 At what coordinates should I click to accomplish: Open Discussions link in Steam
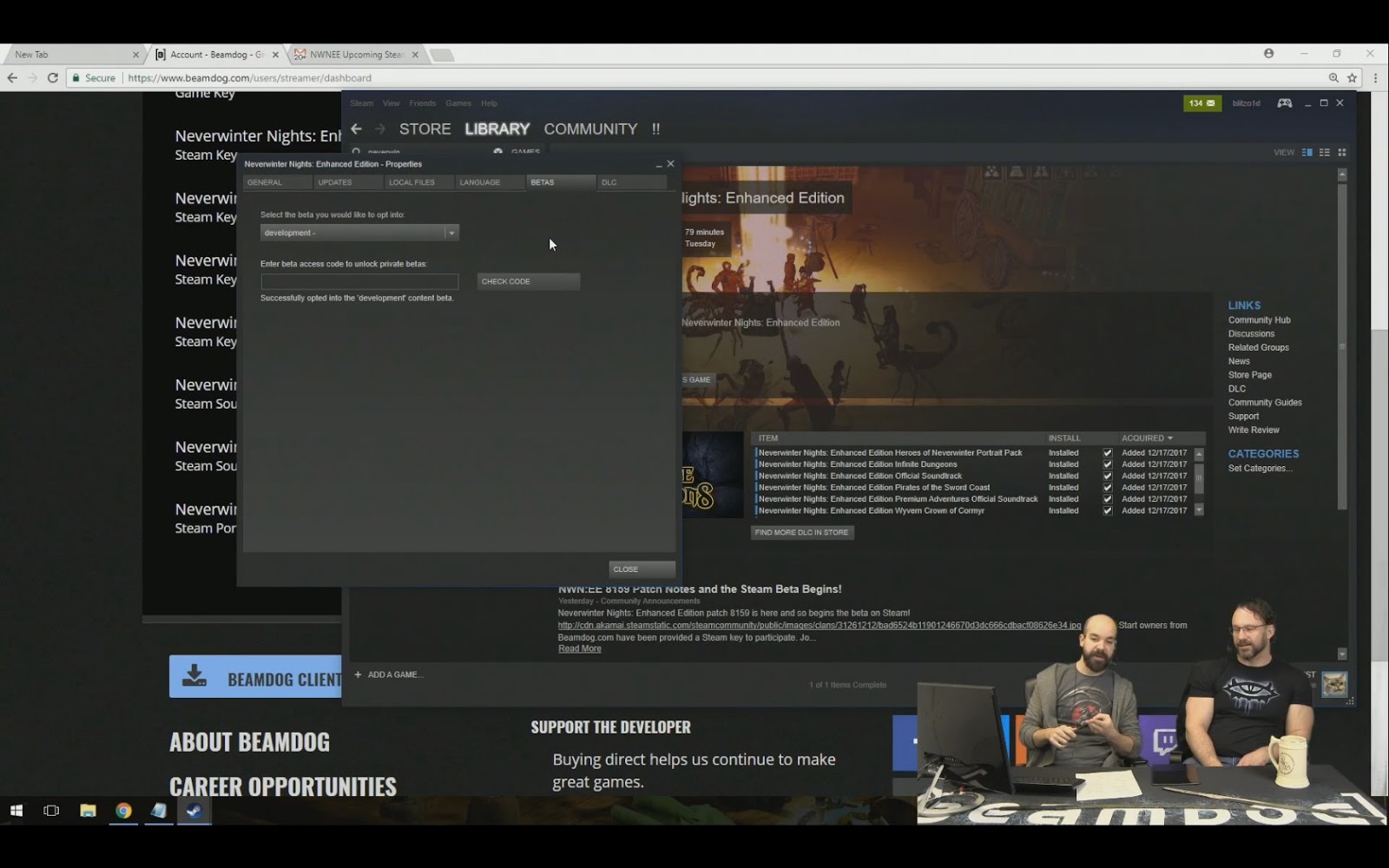(x=1251, y=334)
